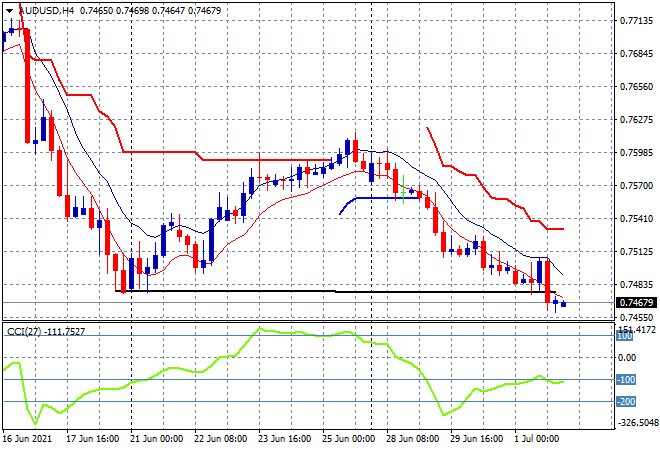Click the 28 Jun 08:00 time label
Viewport: 660px width, 450px height.
[x=412, y=439]
